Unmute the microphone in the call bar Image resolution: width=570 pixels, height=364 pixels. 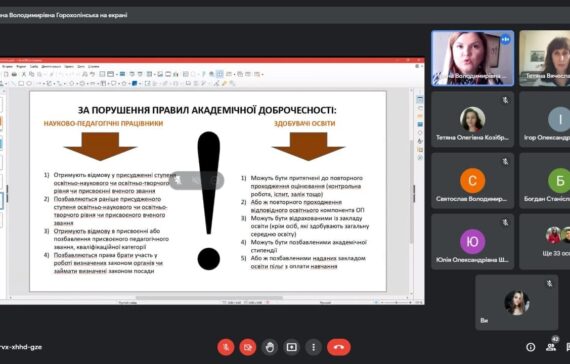click(x=226, y=347)
